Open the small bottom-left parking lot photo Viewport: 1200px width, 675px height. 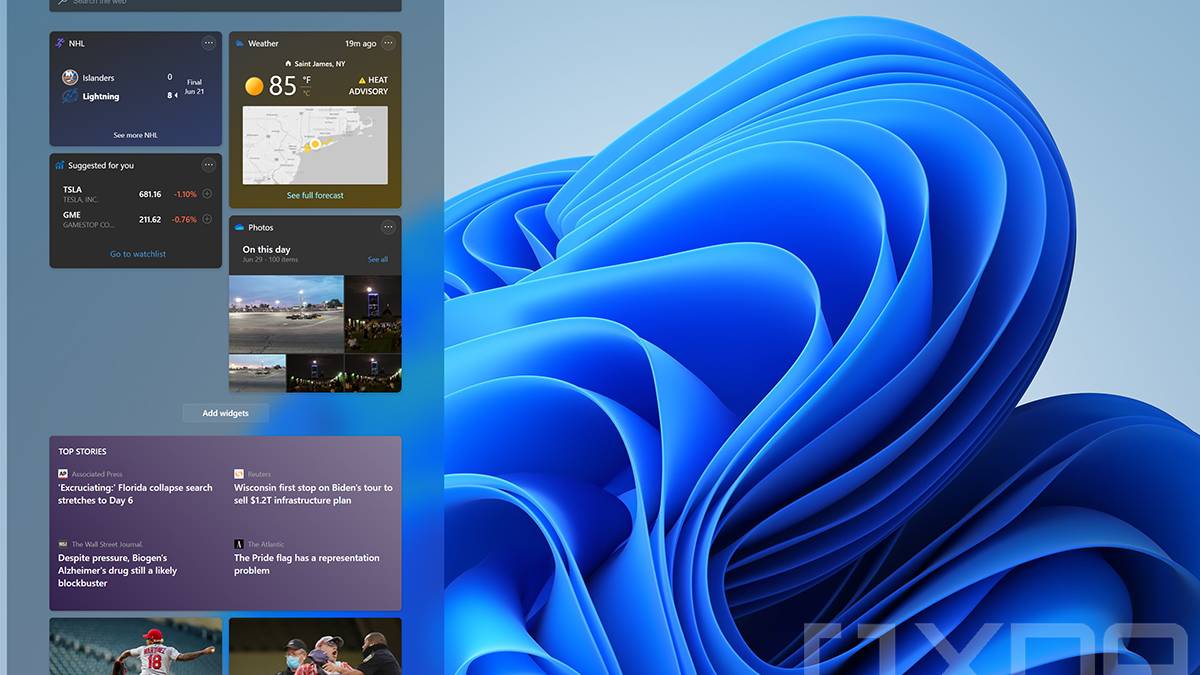(257, 373)
